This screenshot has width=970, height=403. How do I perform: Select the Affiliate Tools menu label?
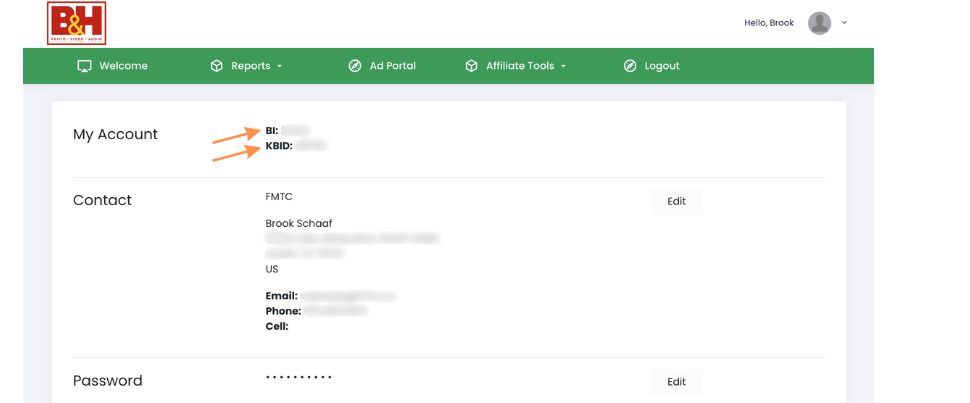point(520,66)
